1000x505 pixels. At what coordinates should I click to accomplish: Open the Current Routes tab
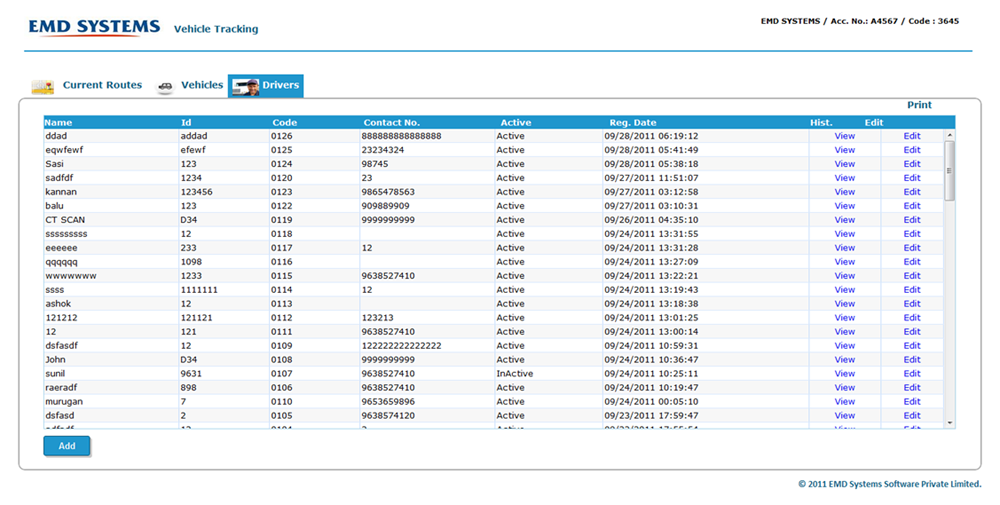coord(102,86)
